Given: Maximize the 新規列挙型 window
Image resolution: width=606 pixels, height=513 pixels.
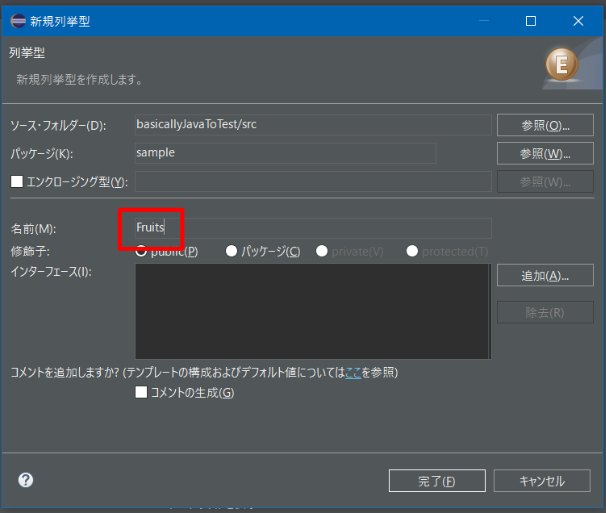Looking at the screenshot, I should coord(531,21).
